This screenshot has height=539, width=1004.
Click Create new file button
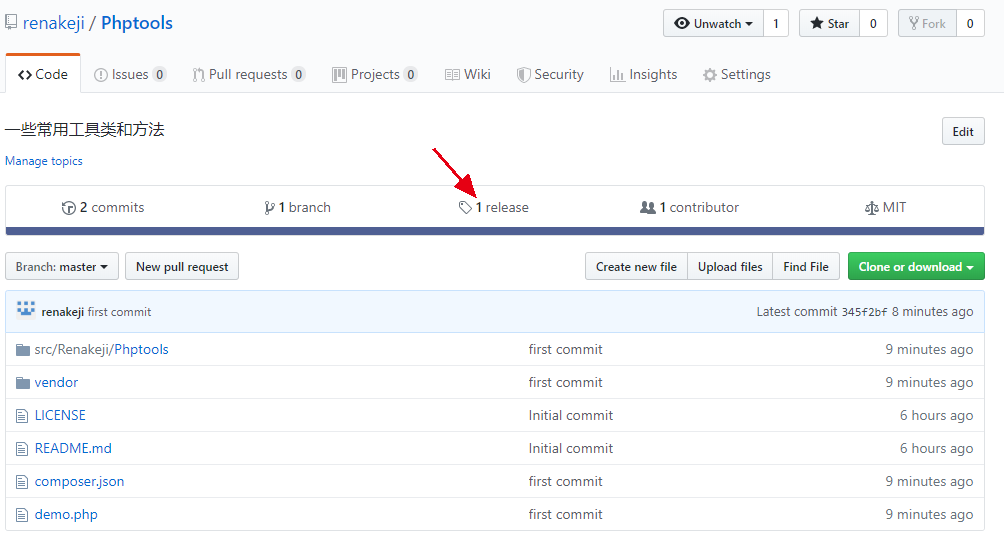(x=636, y=266)
